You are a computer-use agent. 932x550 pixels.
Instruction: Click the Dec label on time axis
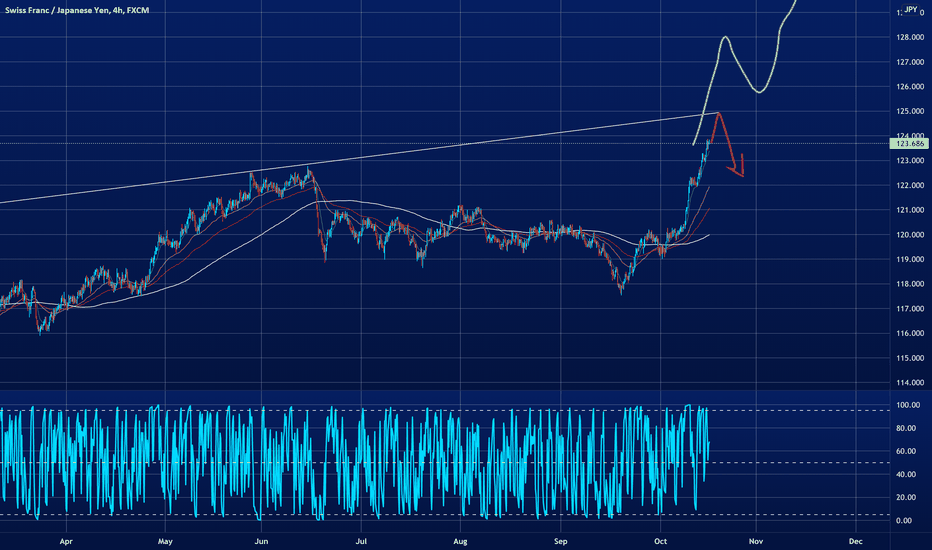tap(855, 541)
